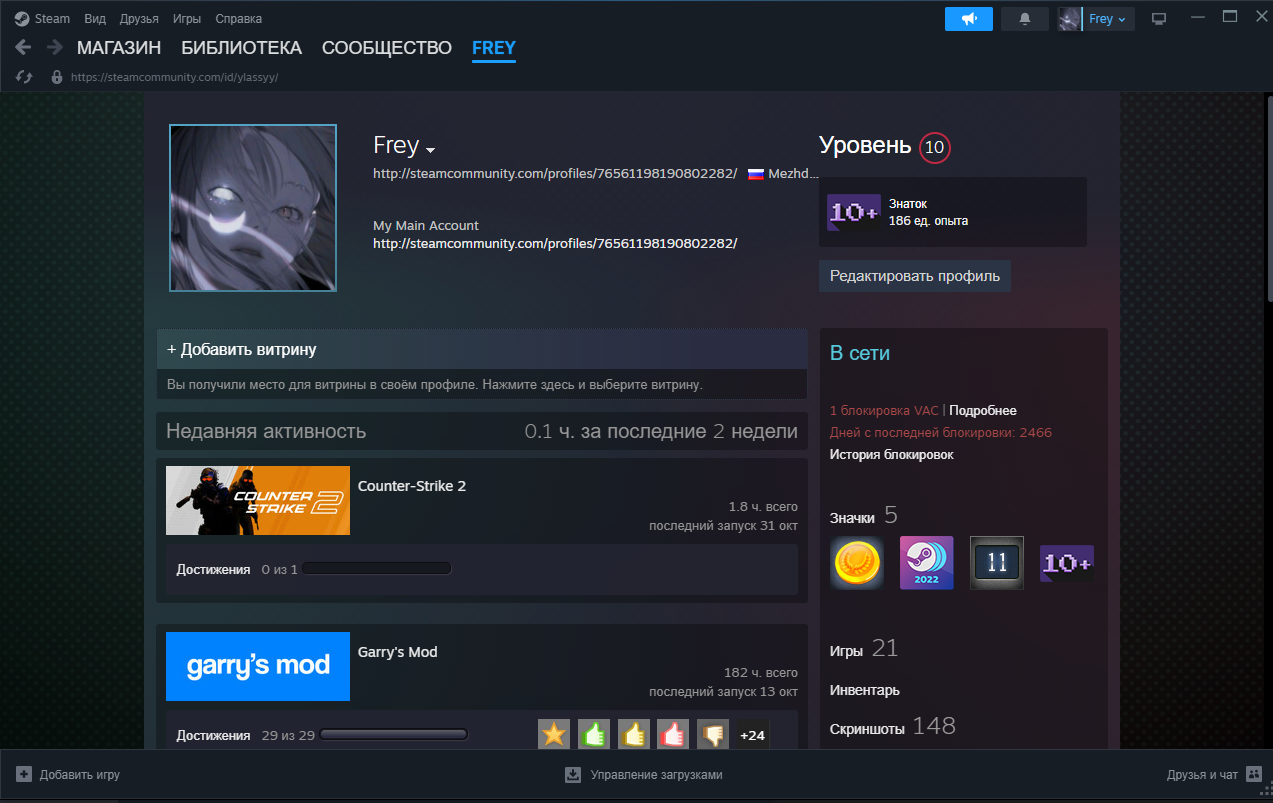
Task: Click the plus icon beside Добавить игру
Action: click(24, 774)
